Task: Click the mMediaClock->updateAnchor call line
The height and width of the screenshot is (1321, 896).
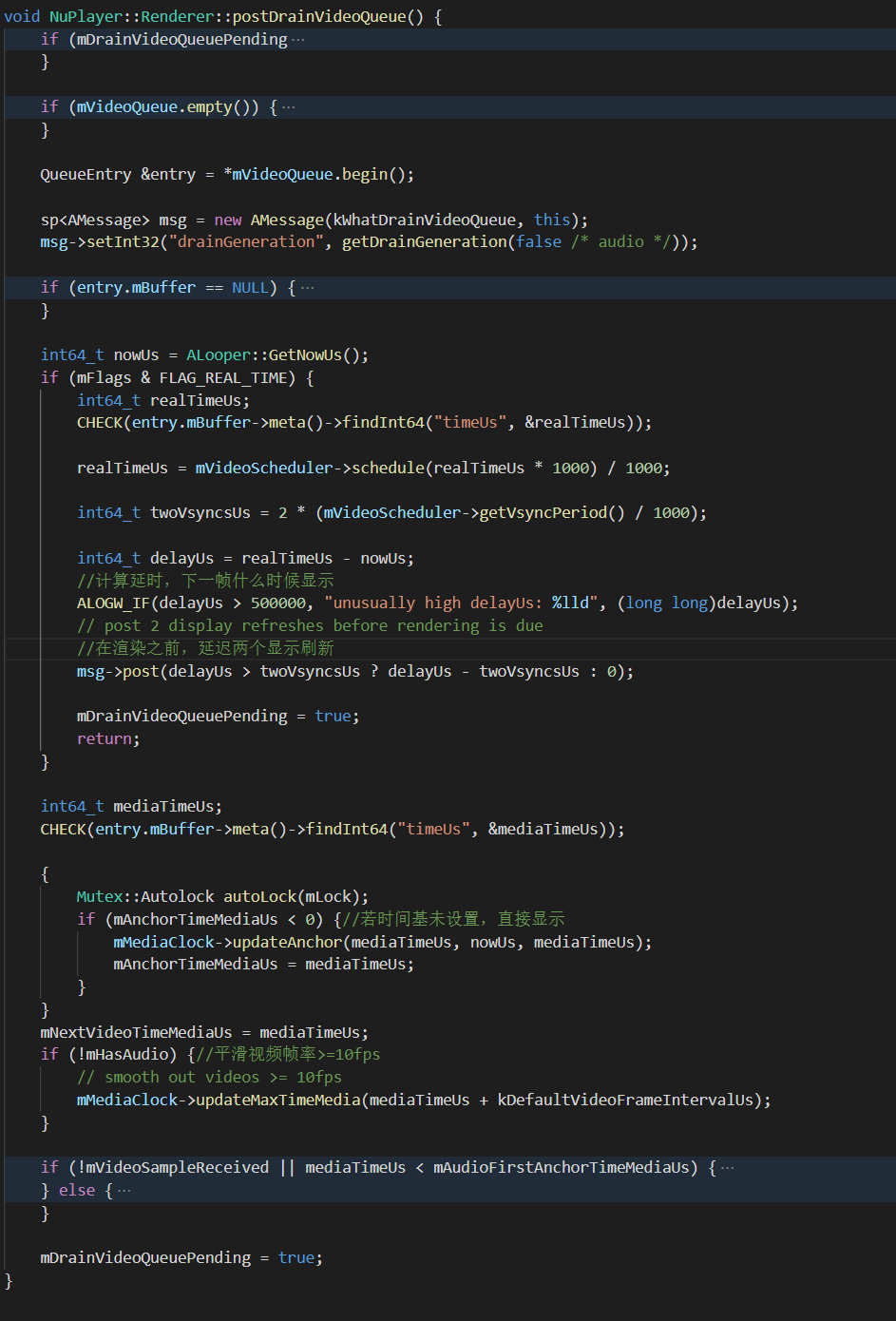Action: [383, 943]
